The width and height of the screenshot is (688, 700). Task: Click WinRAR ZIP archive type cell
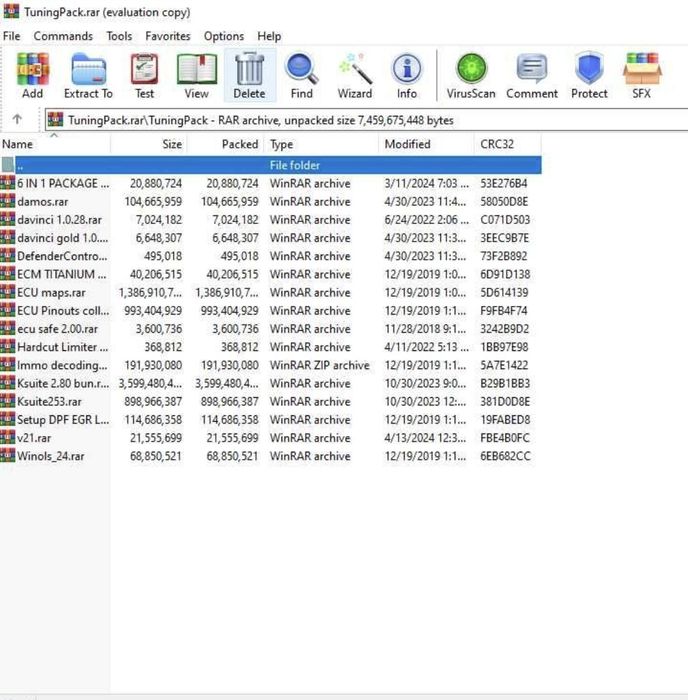click(x=320, y=365)
